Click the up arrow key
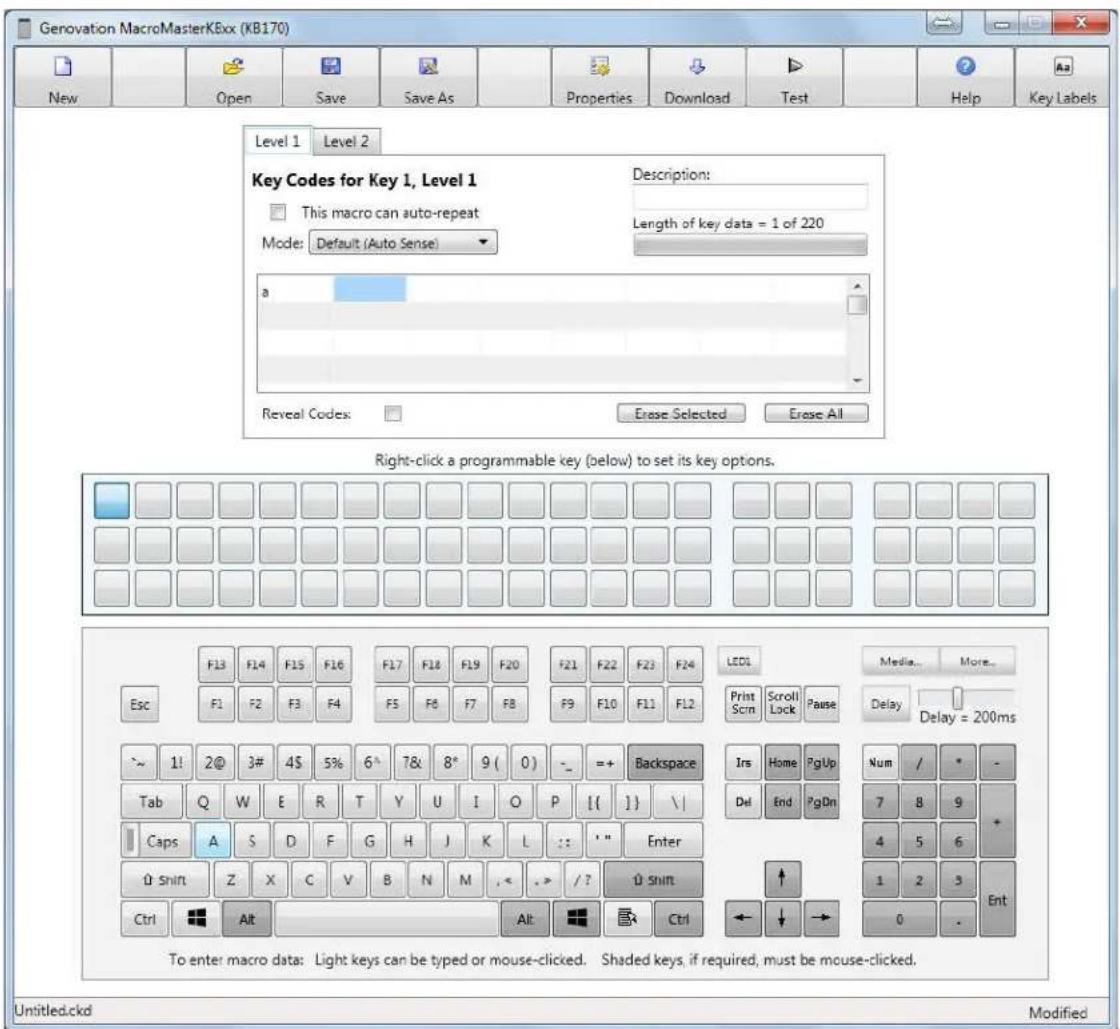The image size is (1120, 1029). tap(781, 879)
